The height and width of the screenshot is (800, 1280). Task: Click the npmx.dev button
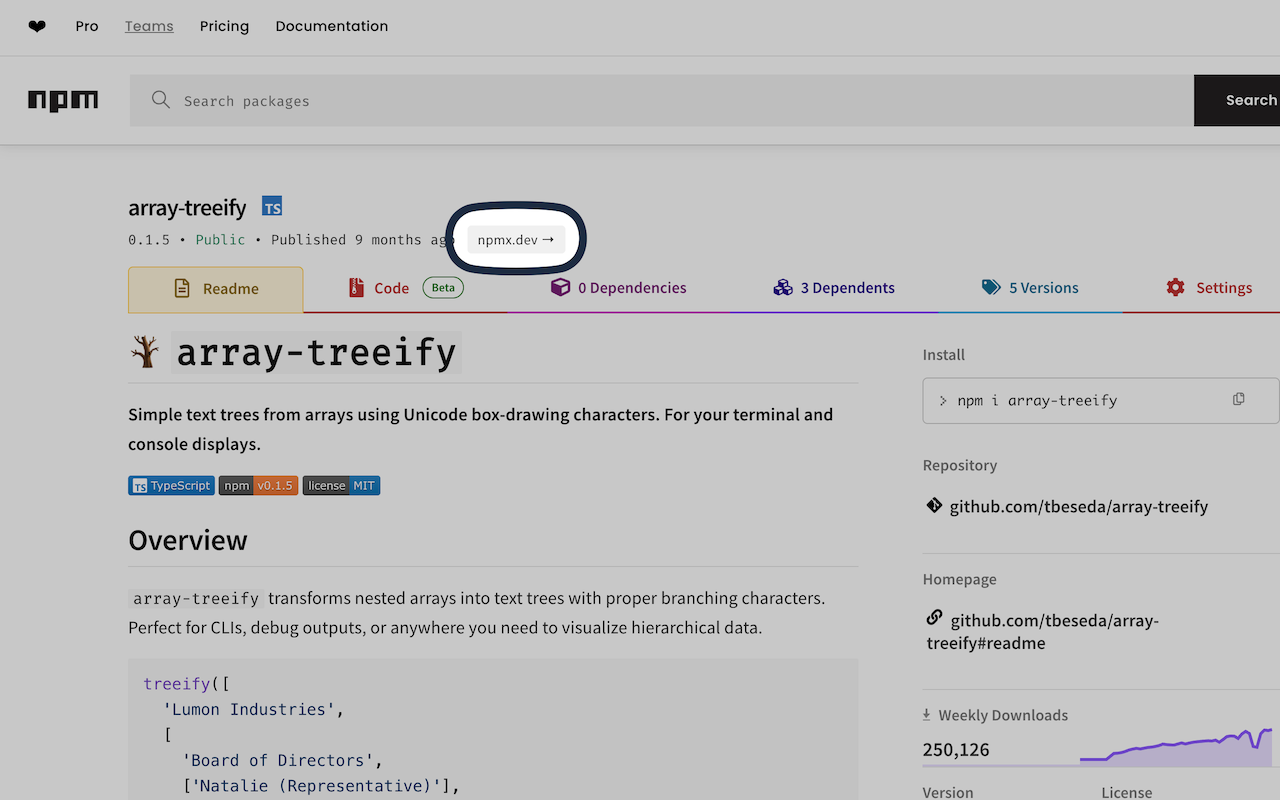(x=515, y=239)
